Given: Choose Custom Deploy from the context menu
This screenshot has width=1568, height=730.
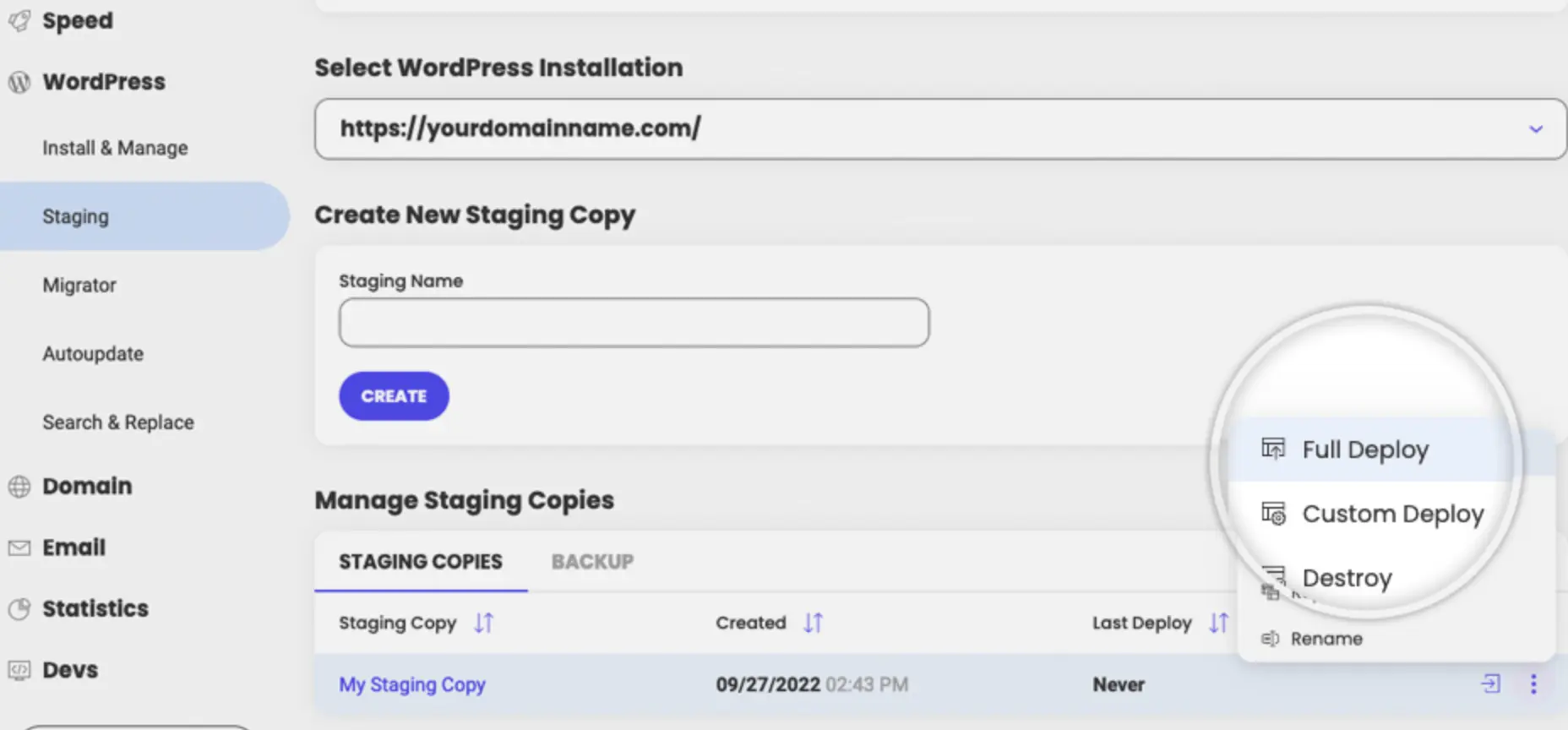Looking at the screenshot, I should click(1392, 514).
